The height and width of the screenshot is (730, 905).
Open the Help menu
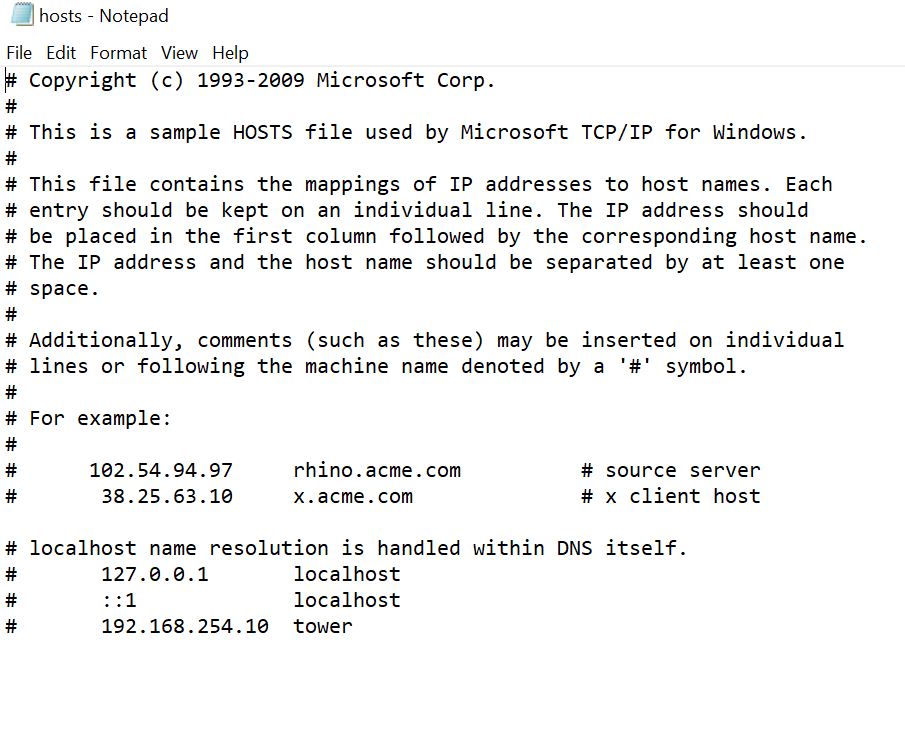coord(230,53)
